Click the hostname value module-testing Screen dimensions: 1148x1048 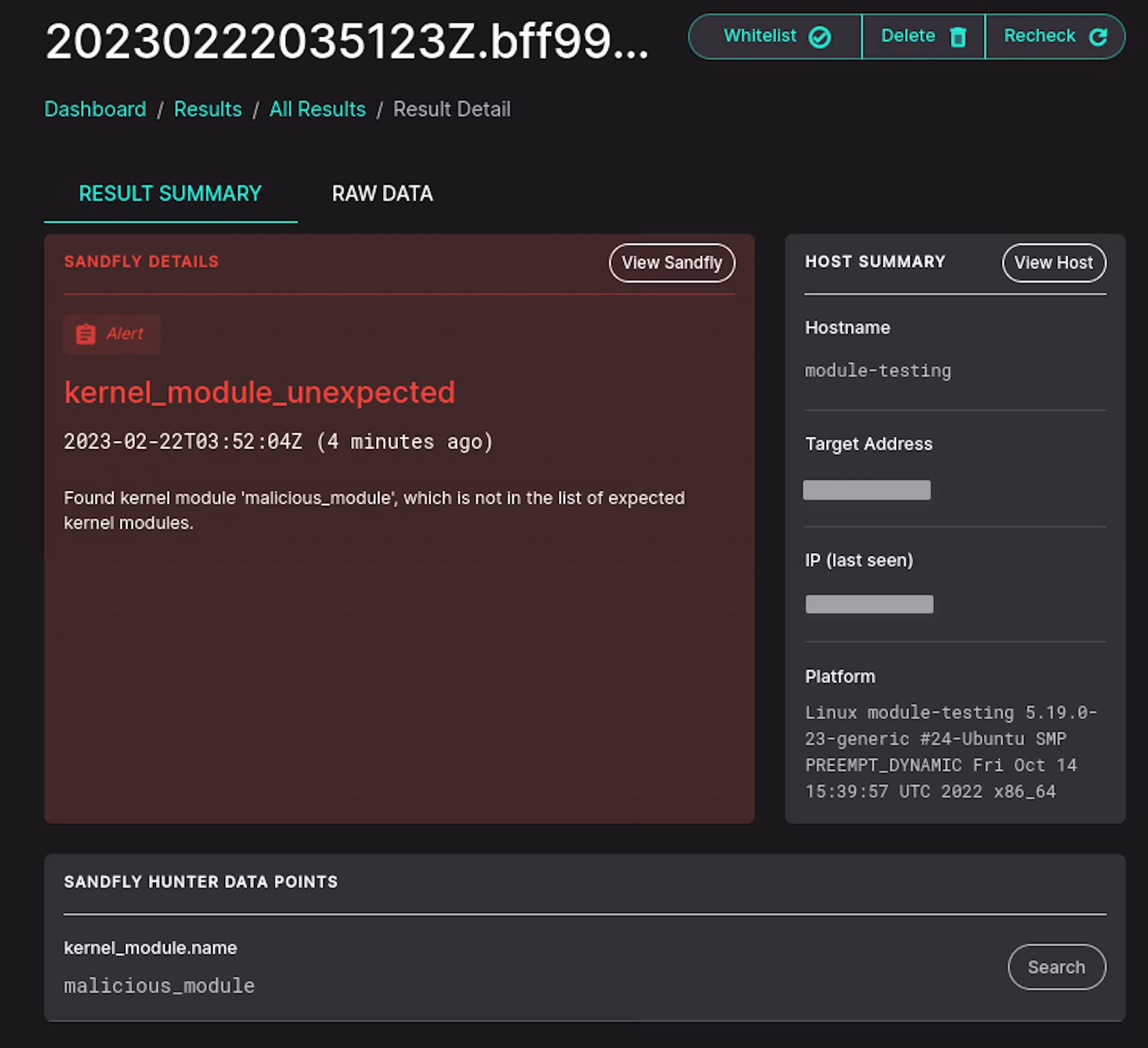point(878,371)
